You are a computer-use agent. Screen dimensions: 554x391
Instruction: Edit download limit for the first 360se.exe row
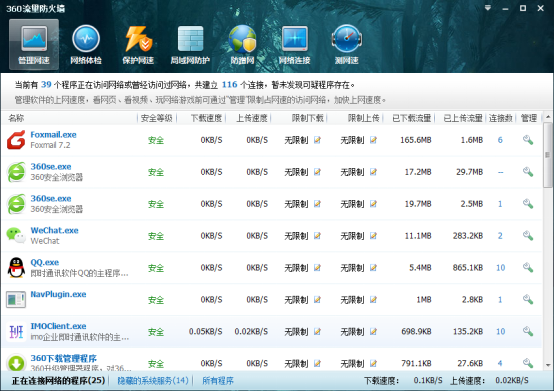pos(317,172)
